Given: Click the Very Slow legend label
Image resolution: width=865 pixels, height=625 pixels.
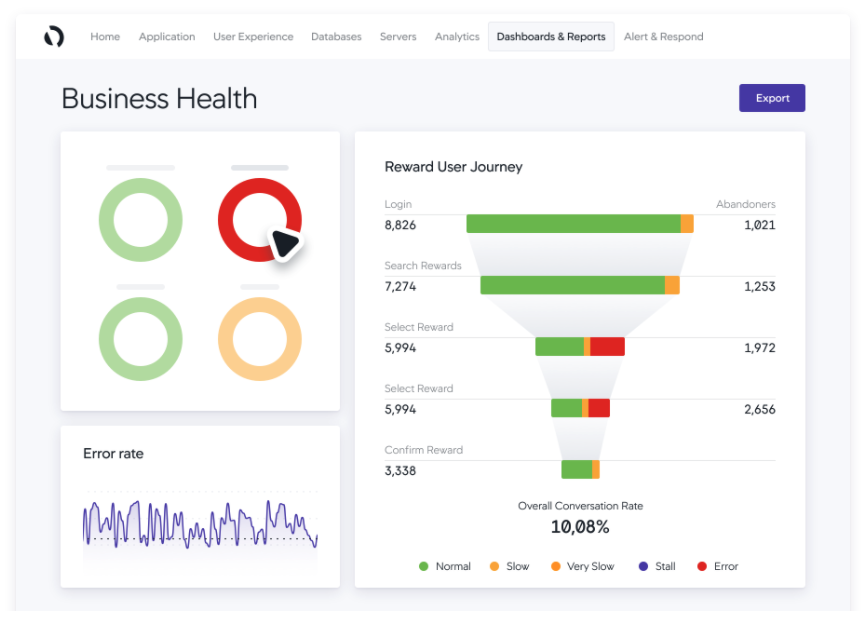Looking at the screenshot, I should [x=590, y=566].
